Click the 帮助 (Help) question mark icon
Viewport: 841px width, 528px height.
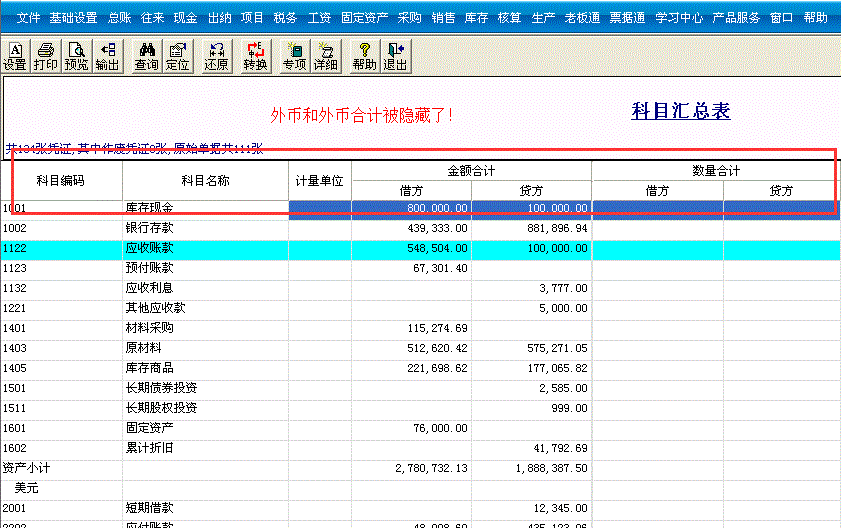coord(364,56)
